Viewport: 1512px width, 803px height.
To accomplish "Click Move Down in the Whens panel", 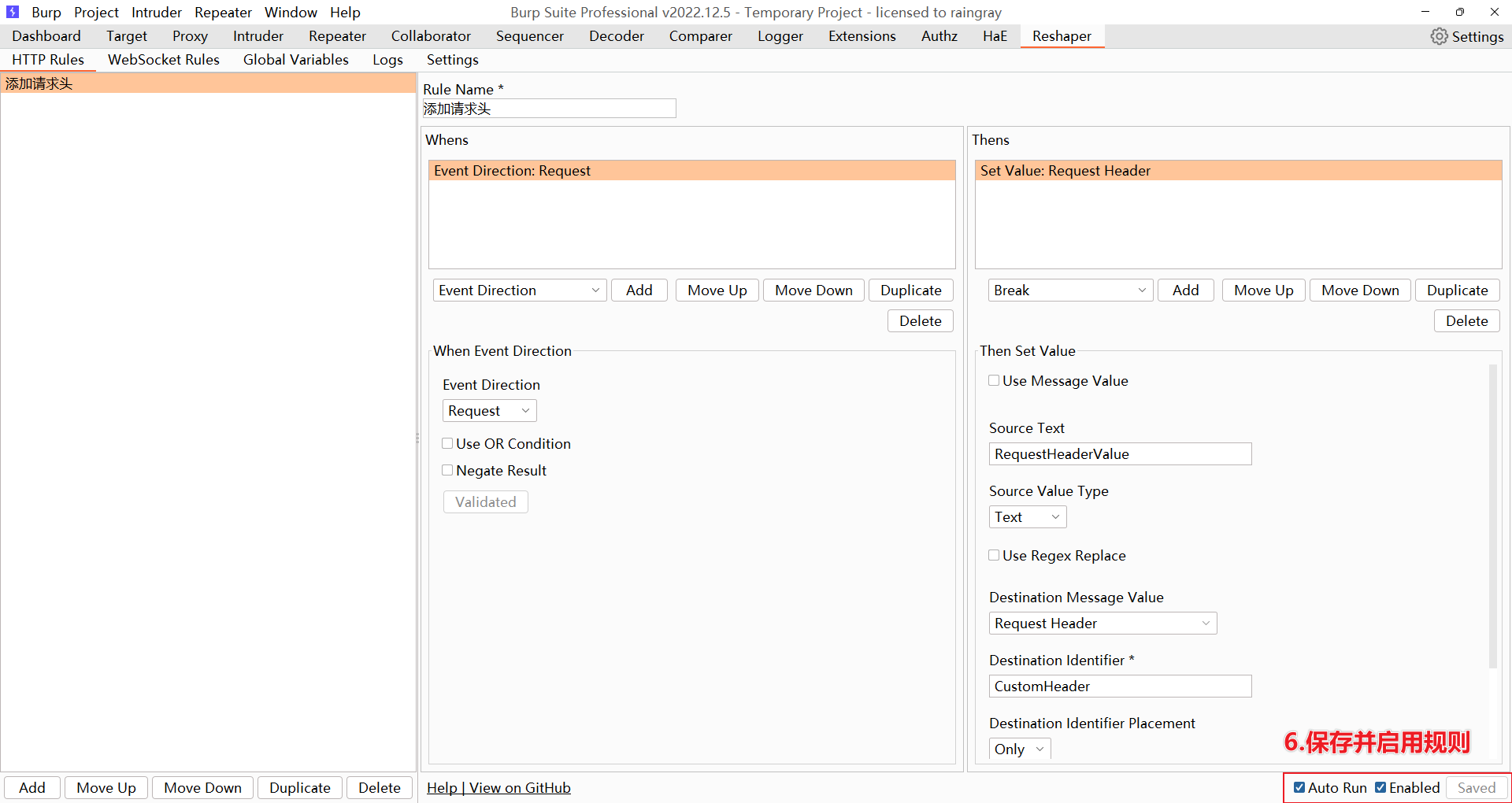I will tap(813, 290).
